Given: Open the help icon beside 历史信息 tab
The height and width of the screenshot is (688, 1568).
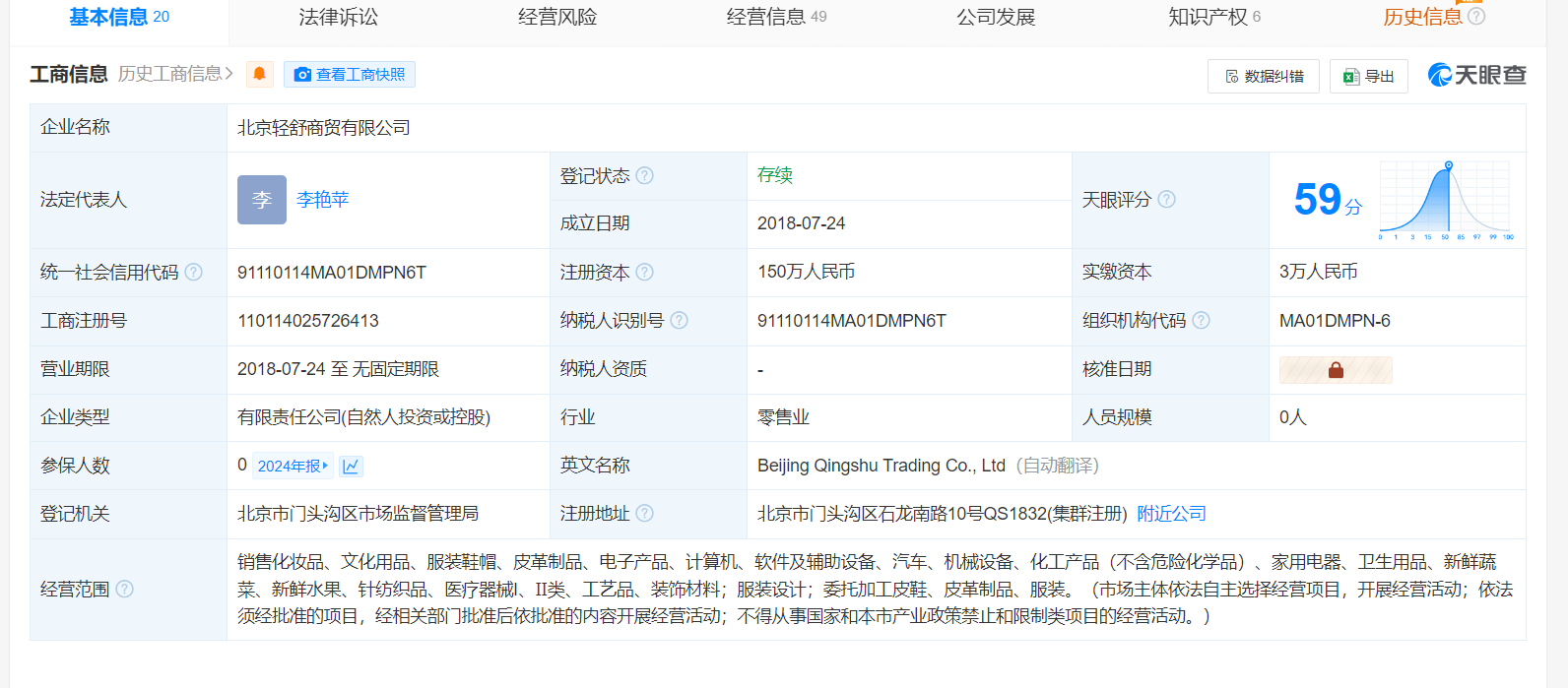Looking at the screenshot, I should coord(1476,17).
